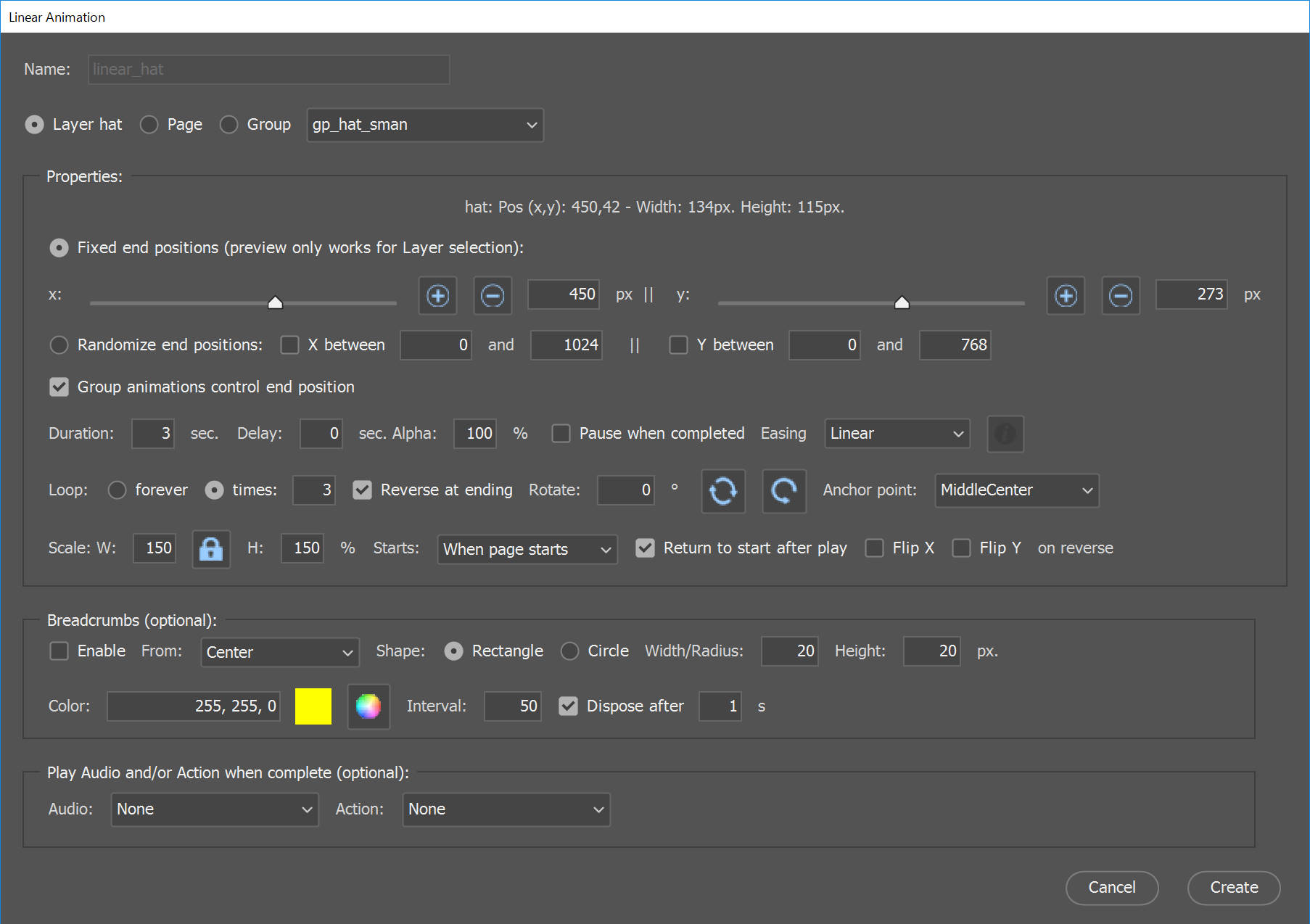
Task: Click the Color RGB value field
Action: point(194,706)
